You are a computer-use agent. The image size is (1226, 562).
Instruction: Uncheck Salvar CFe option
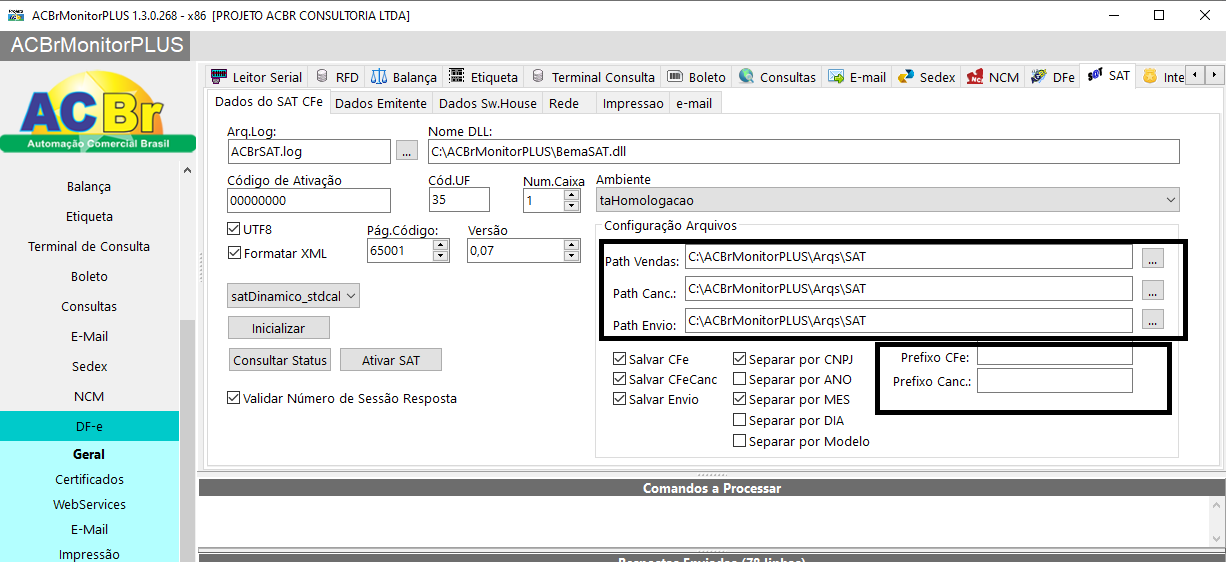tap(619, 359)
